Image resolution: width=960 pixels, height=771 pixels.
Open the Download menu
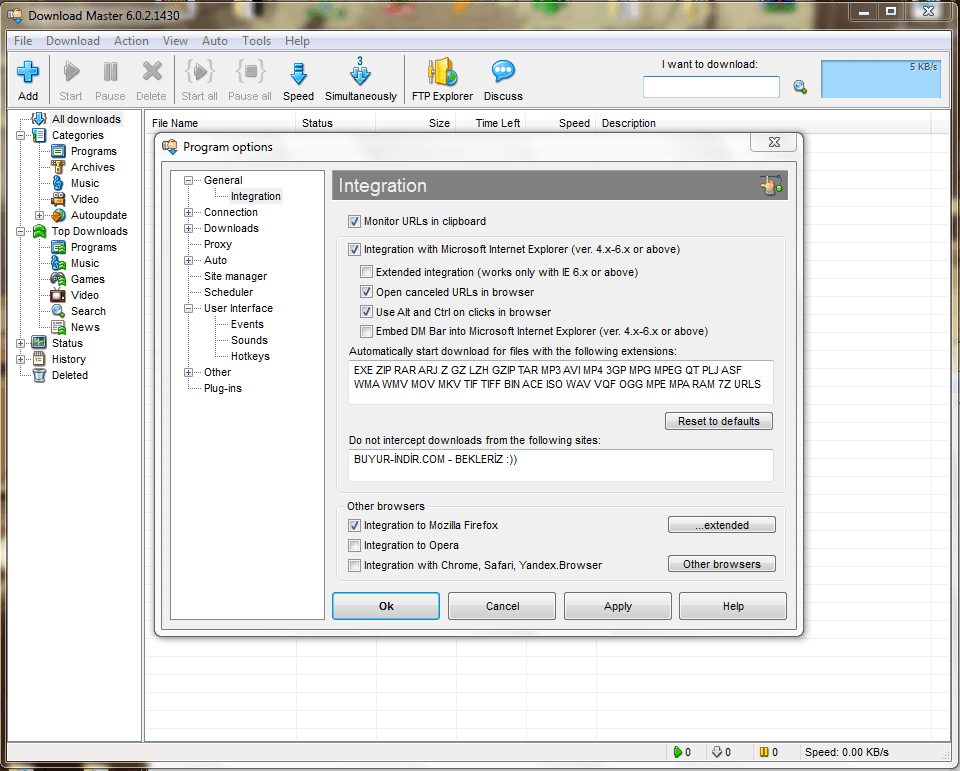[x=73, y=40]
